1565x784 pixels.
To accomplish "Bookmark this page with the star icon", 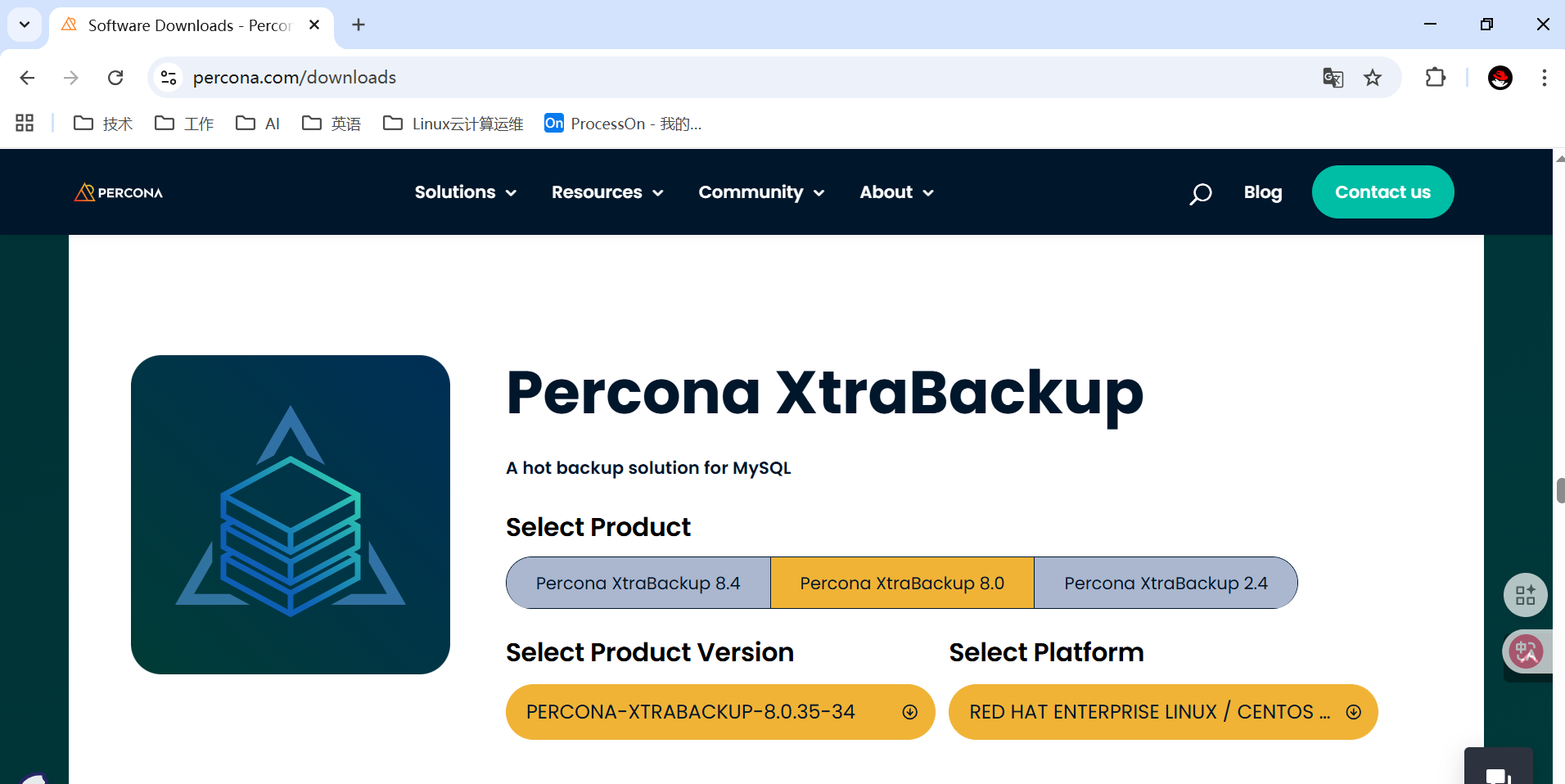I will [1373, 78].
